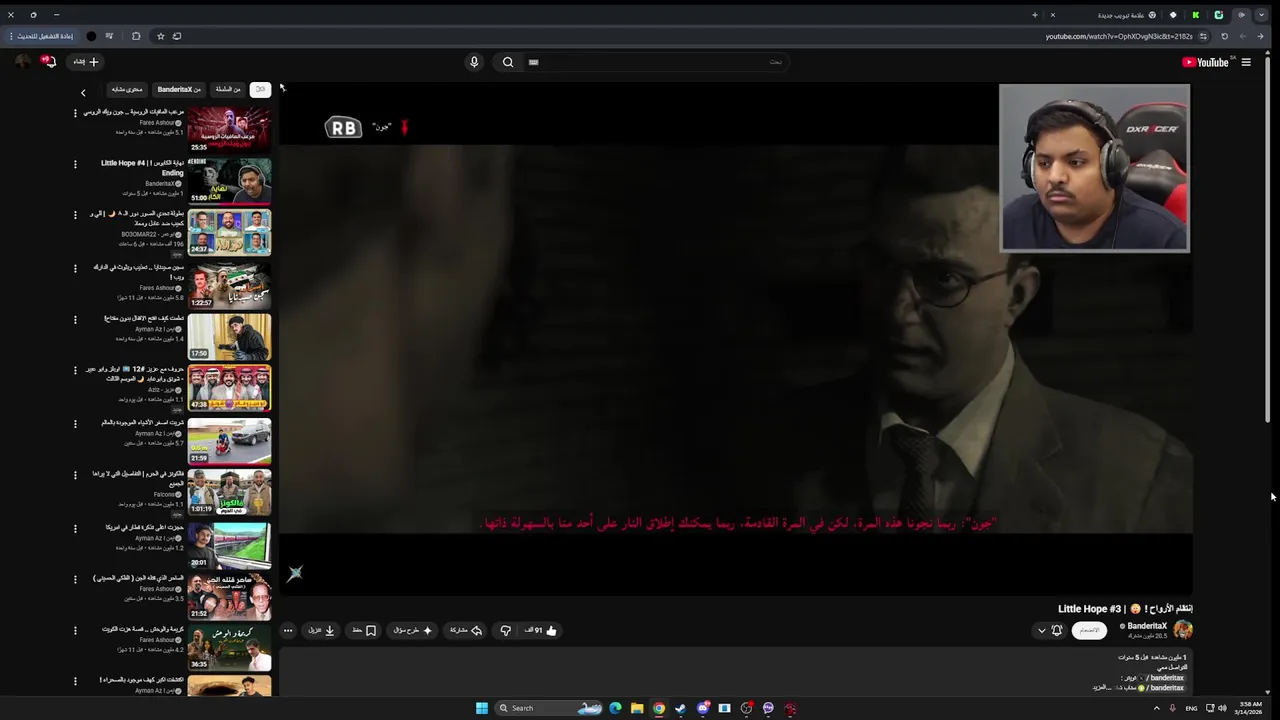
Task: Save video with bookmark button
Action: click(364, 630)
